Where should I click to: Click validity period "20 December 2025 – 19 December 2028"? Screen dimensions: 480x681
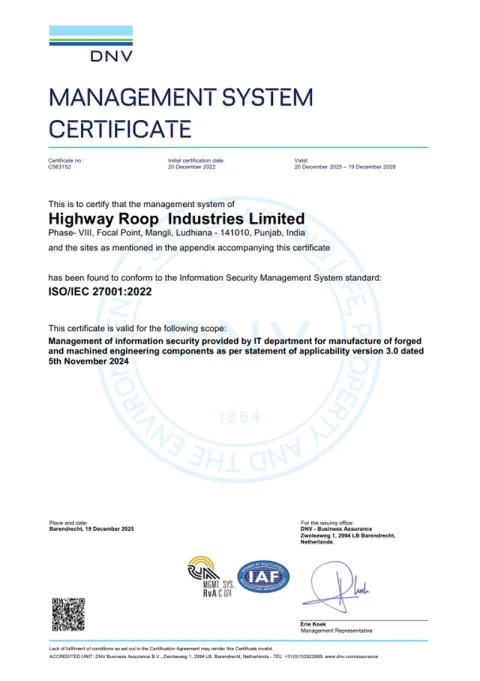(345, 167)
